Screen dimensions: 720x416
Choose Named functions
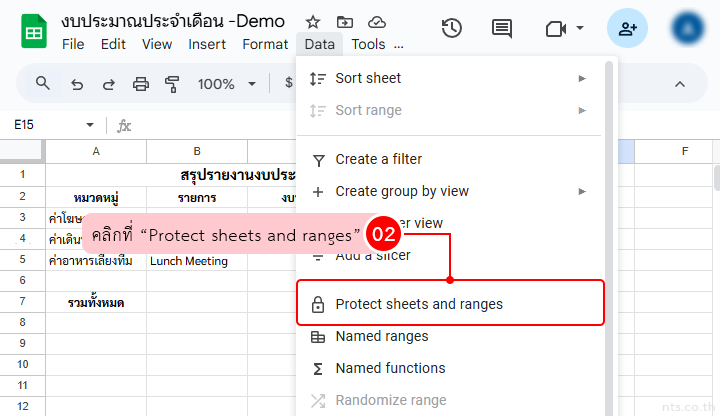point(450,368)
